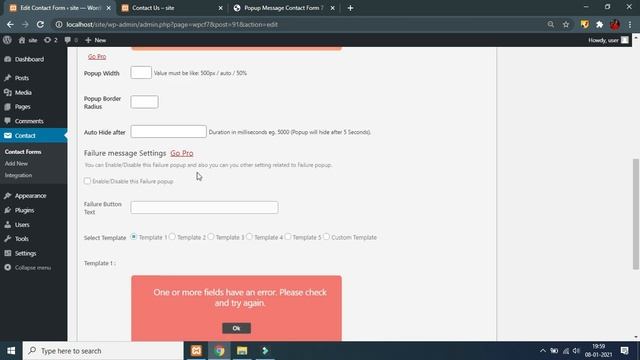Open volume control in tray
This screenshot has height=360, width=640.
(576, 351)
